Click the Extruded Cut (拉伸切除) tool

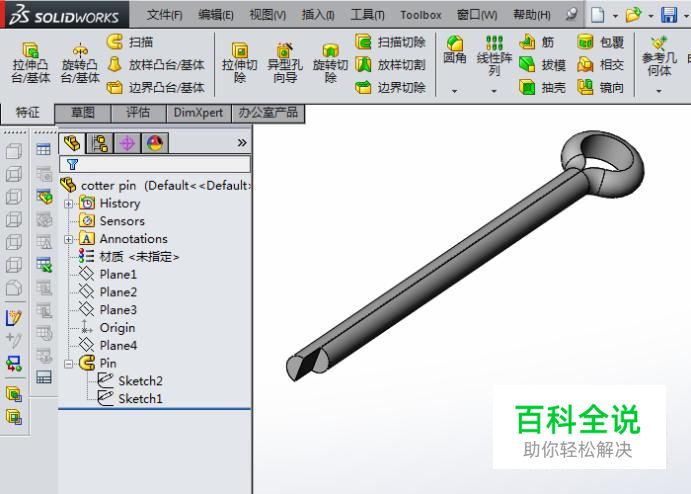[239, 63]
